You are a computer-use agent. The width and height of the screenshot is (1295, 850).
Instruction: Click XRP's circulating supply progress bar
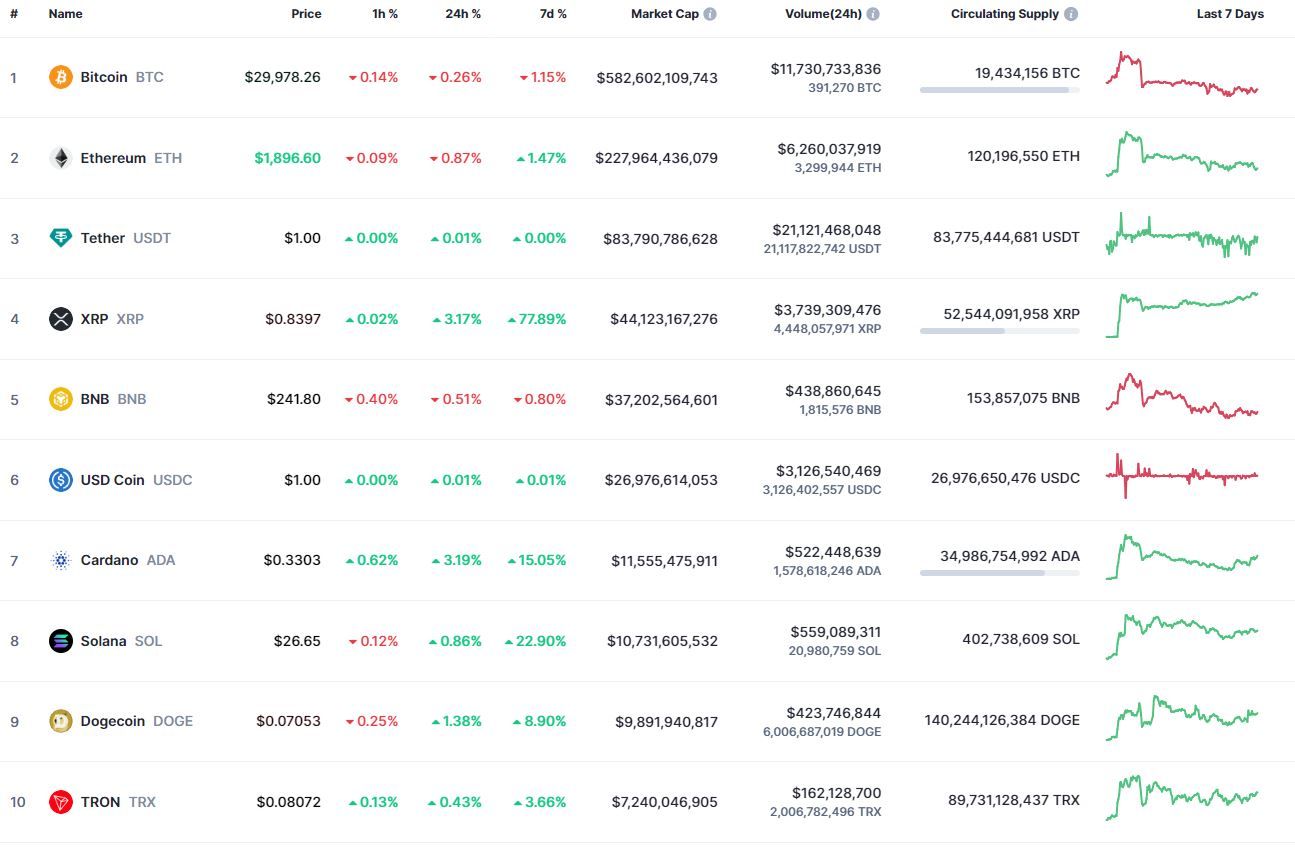999,331
